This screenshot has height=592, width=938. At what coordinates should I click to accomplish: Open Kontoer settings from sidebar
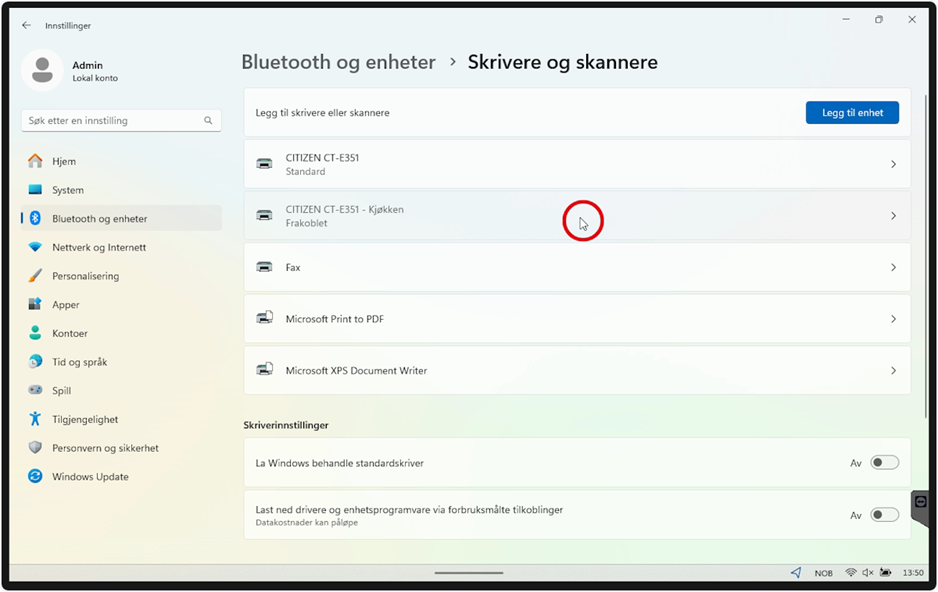coord(121,333)
